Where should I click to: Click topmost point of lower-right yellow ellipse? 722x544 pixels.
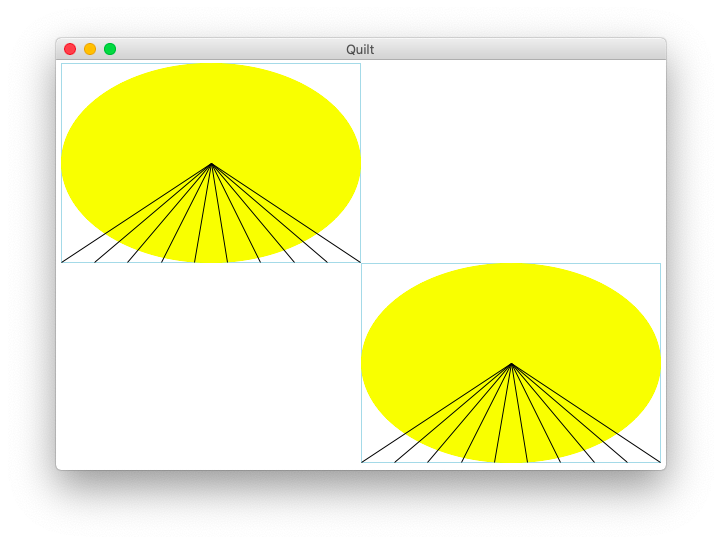(x=511, y=265)
